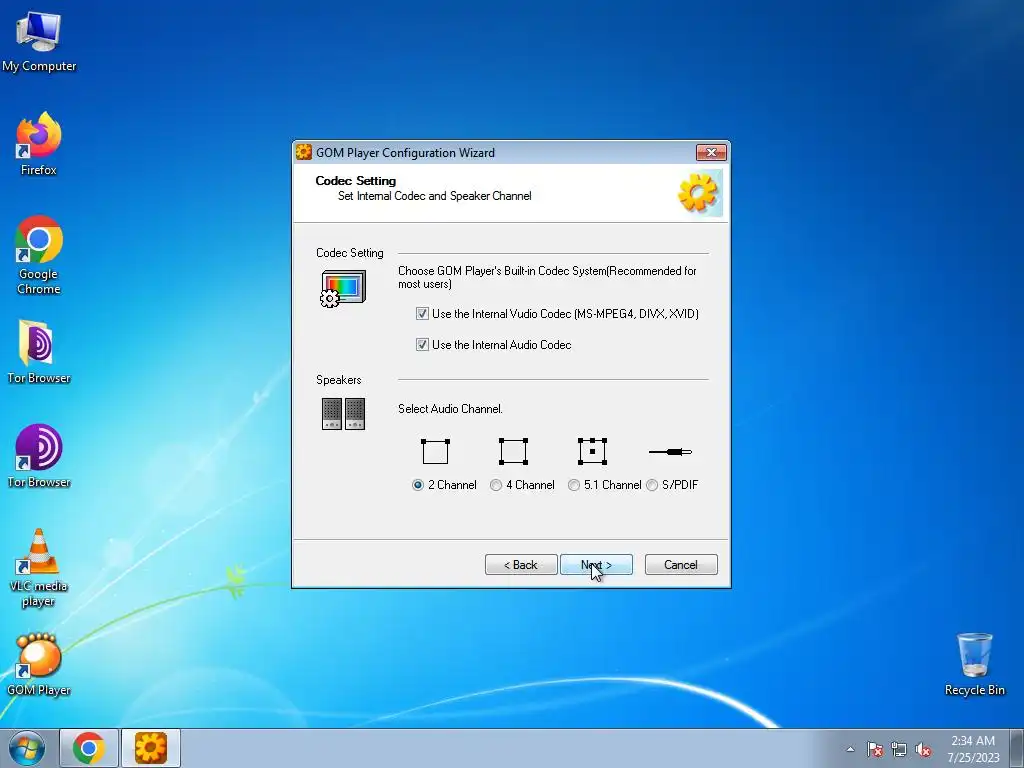The height and width of the screenshot is (768, 1024).
Task: Show hidden system tray icons arrow
Action: pos(850,749)
